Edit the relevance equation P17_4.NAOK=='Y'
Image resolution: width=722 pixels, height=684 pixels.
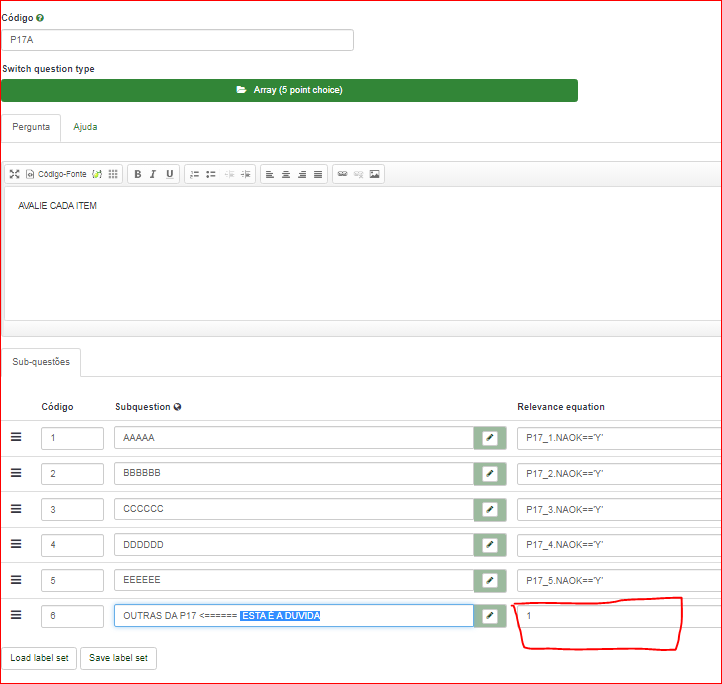619,545
